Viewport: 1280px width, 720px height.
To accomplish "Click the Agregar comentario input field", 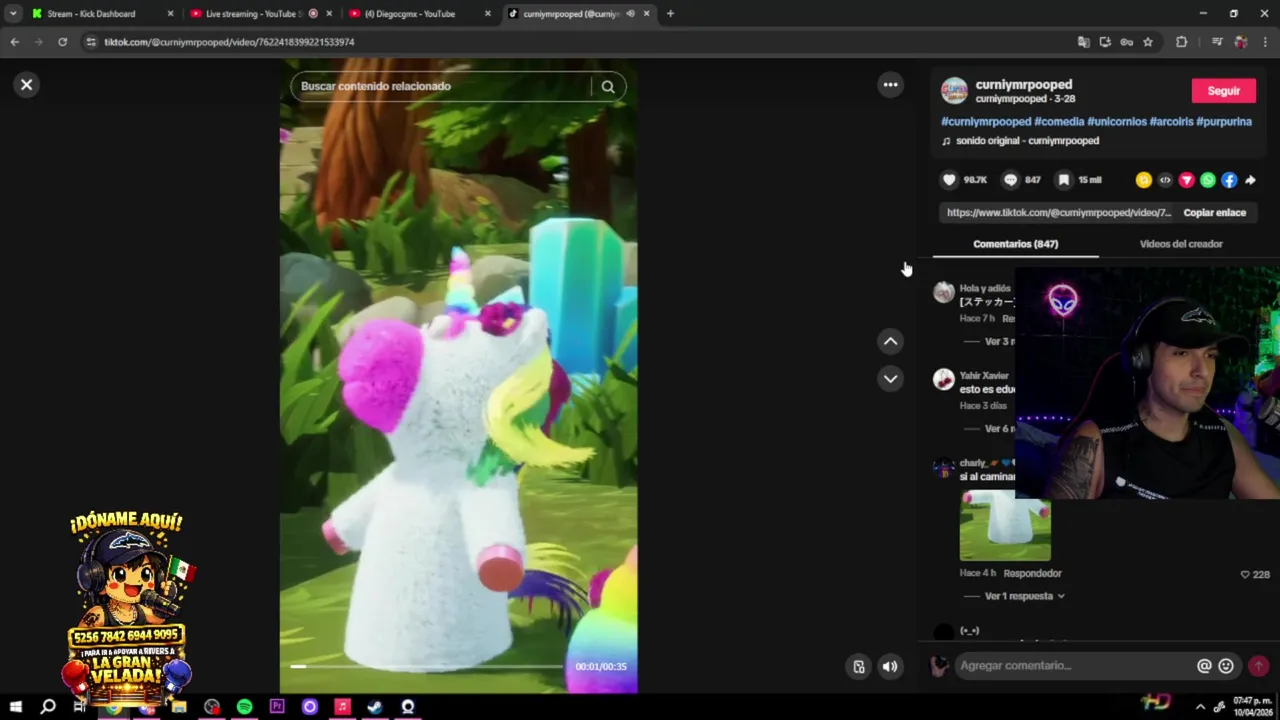I will pos(1074,666).
